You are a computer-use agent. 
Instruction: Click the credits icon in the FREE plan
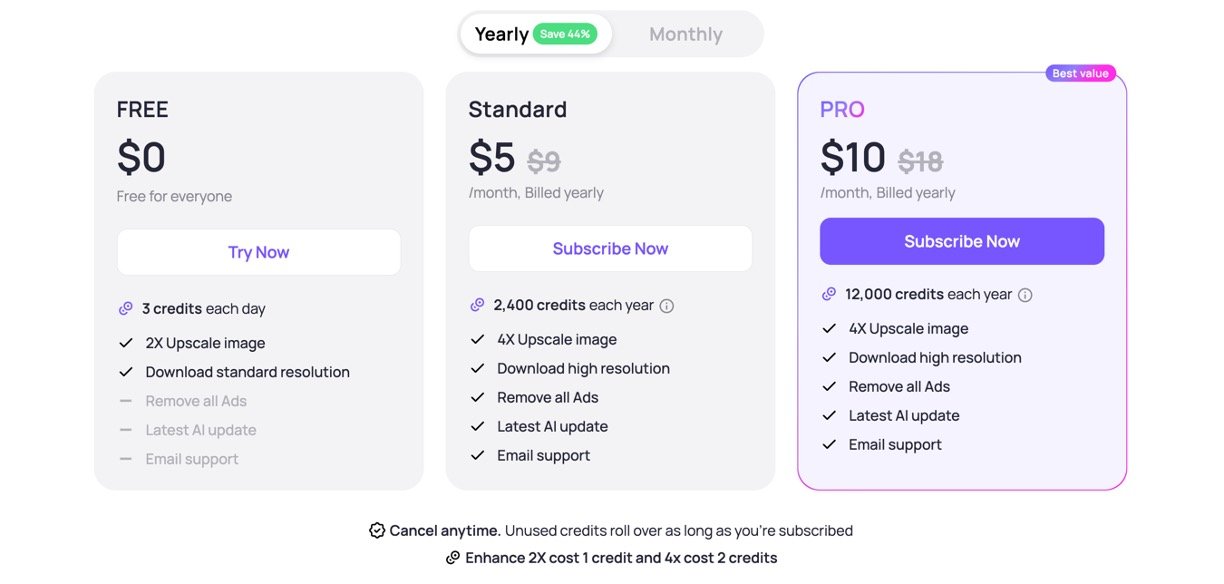pos(126,309)
